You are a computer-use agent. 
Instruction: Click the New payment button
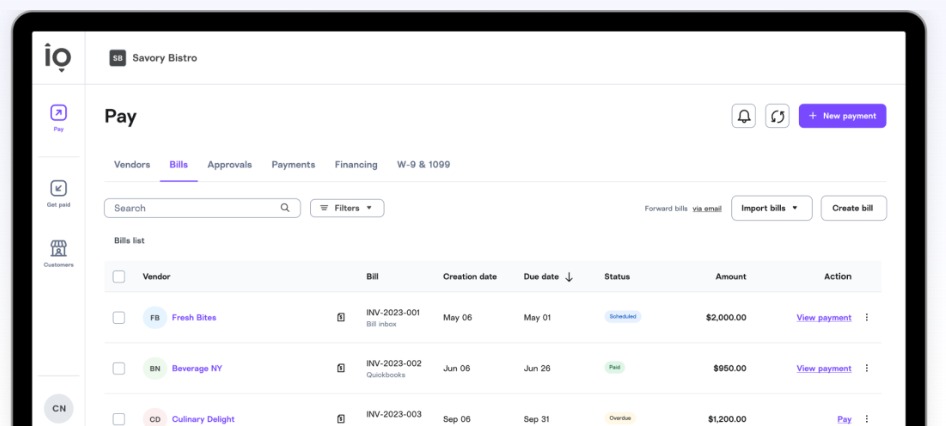point(842,116)
